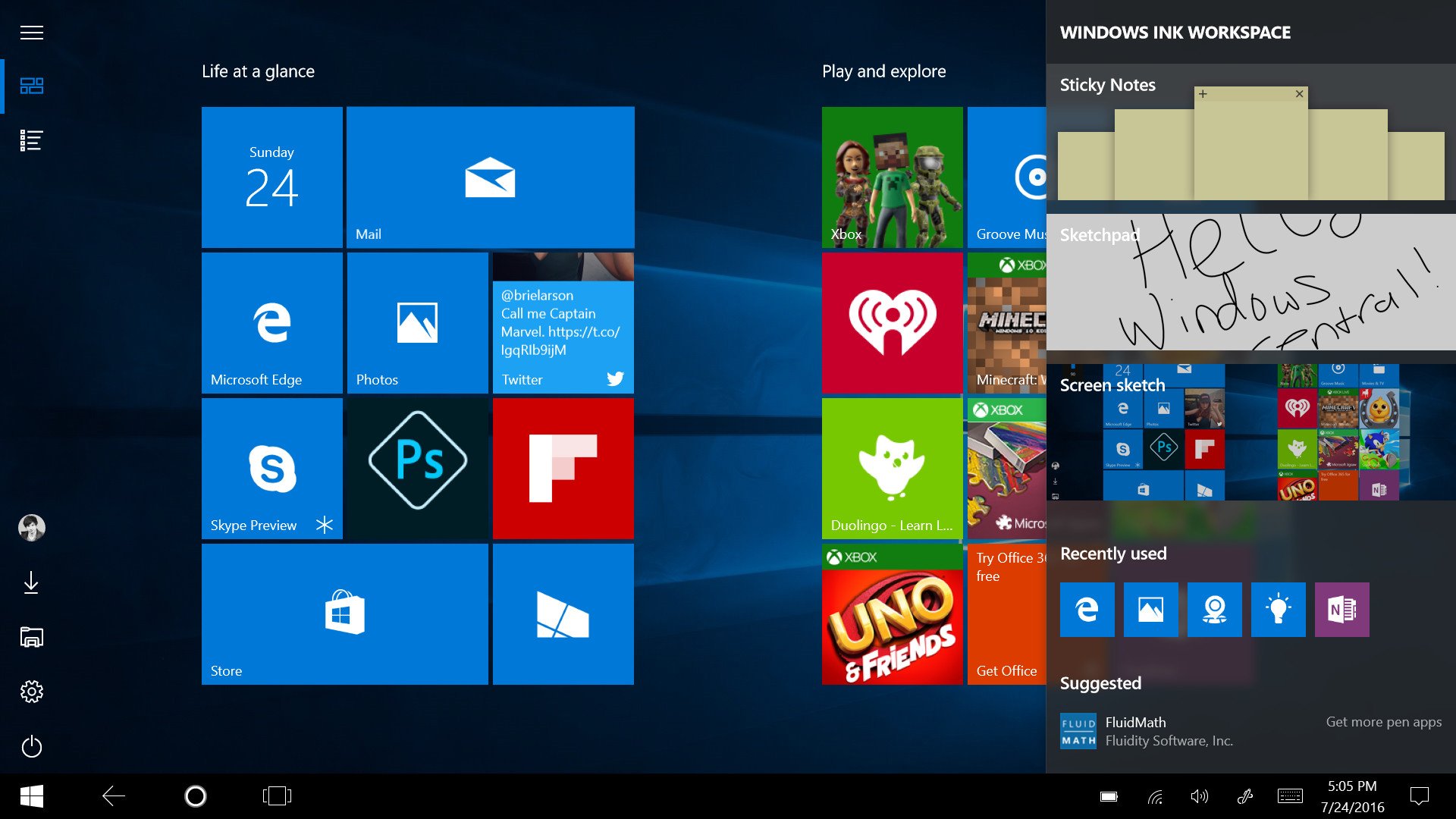Image resolution: width=1456 pixels, height=819 pixels.
Task: Open the Flipboard tile
Action: (563, 469)
